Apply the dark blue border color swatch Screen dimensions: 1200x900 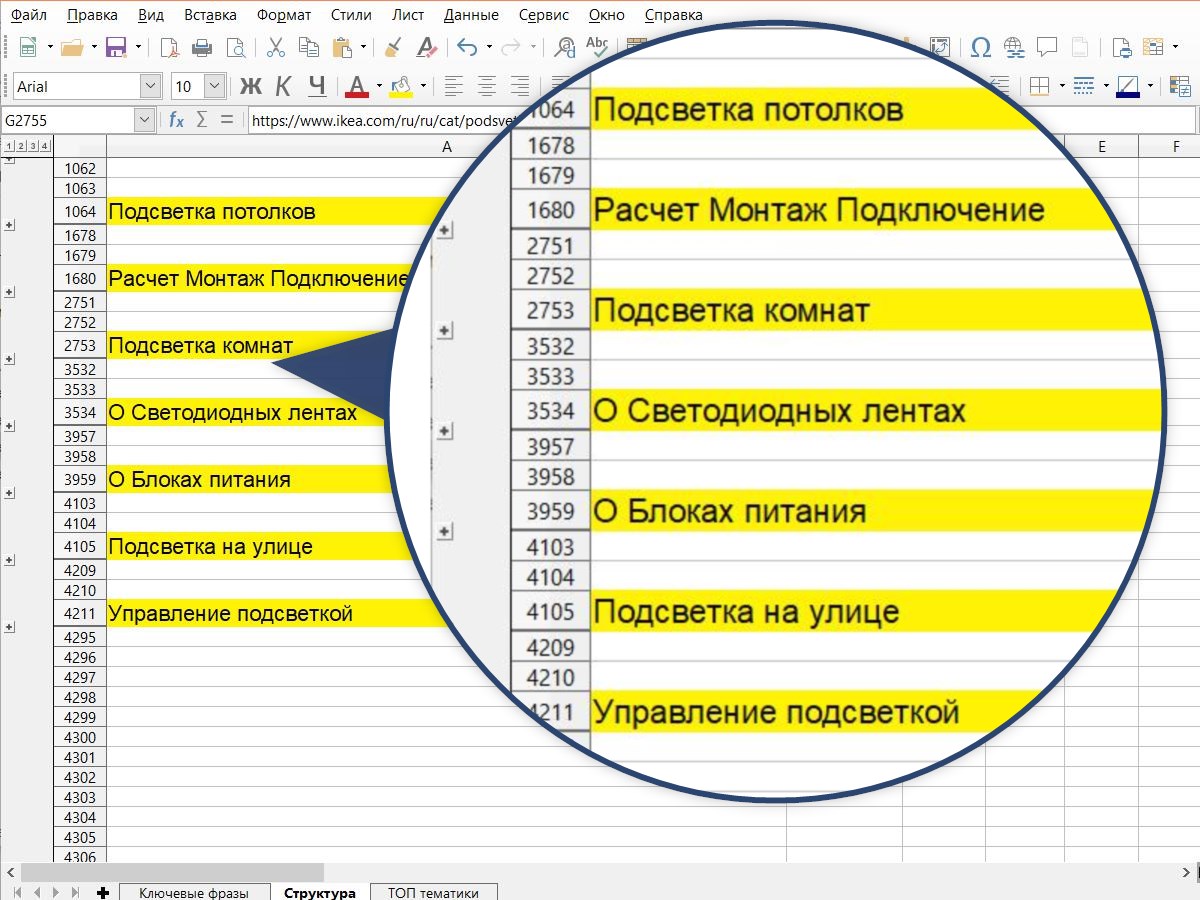(x=1128, y=86)
